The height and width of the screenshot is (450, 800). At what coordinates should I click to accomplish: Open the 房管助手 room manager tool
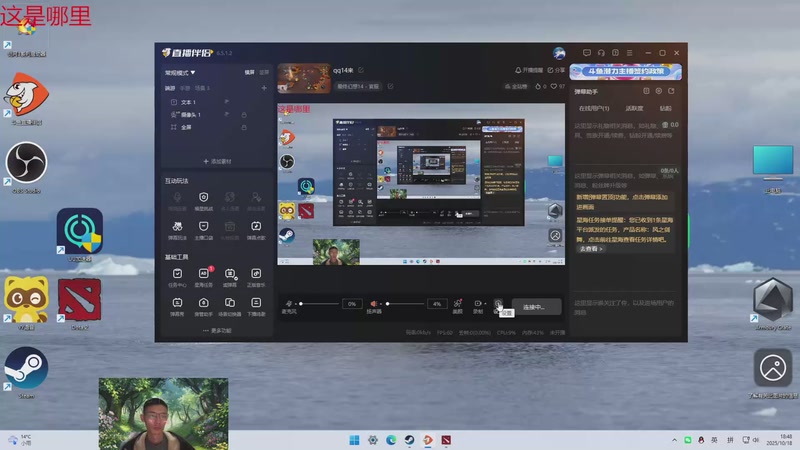204,307
